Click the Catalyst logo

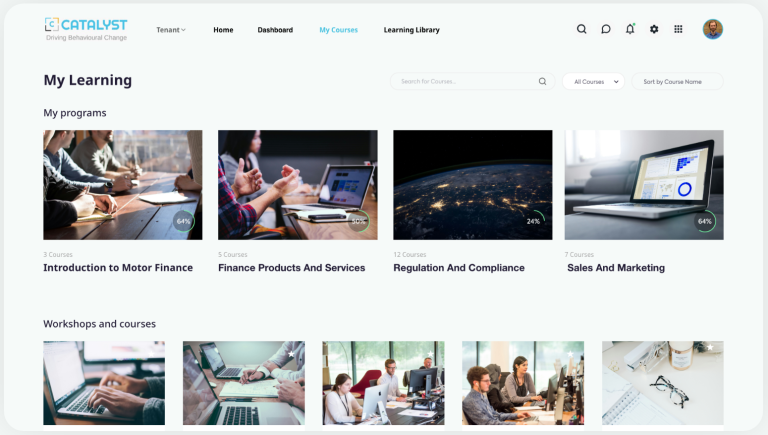tap(86, 29)
